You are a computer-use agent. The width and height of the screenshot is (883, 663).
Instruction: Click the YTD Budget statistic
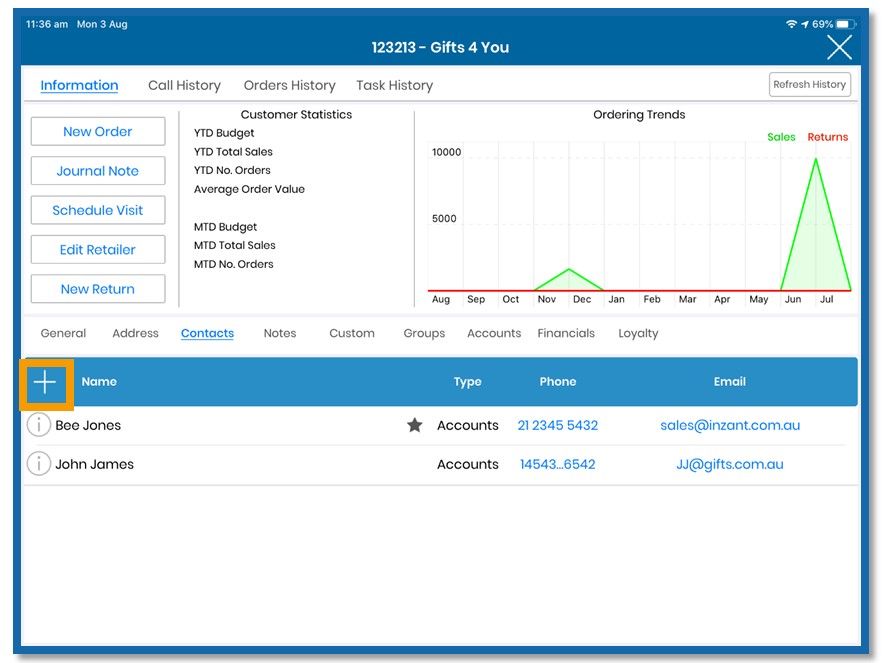[x=224, y=133]
